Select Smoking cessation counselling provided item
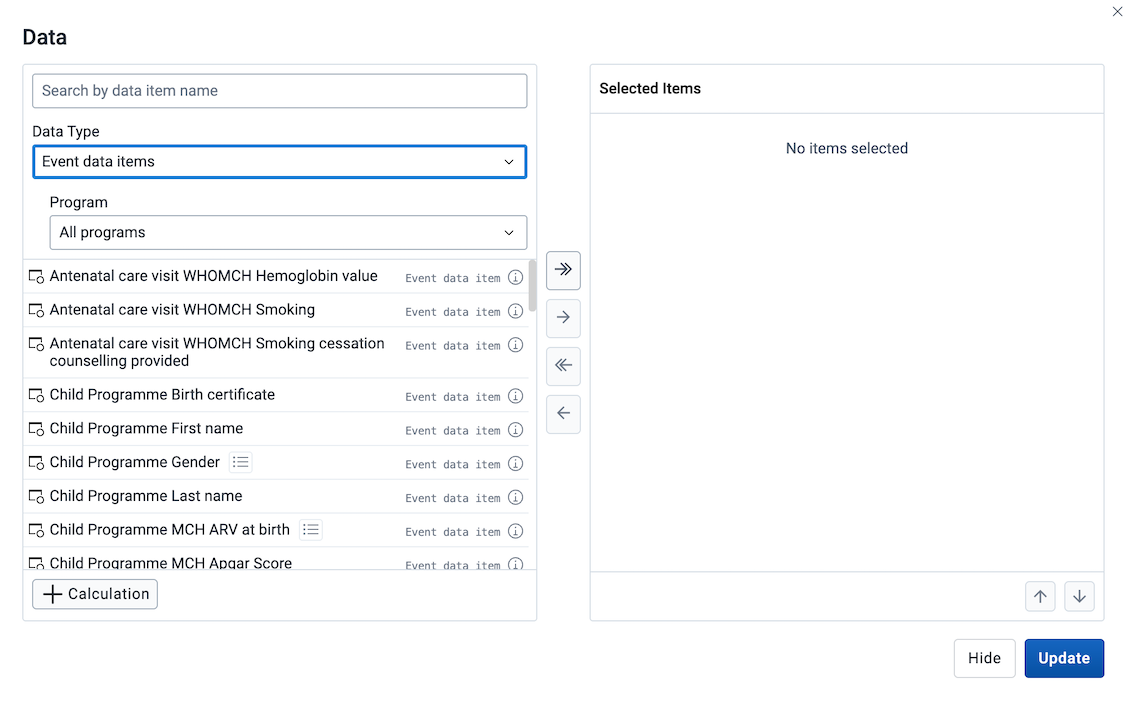 (x=277, y=352)
